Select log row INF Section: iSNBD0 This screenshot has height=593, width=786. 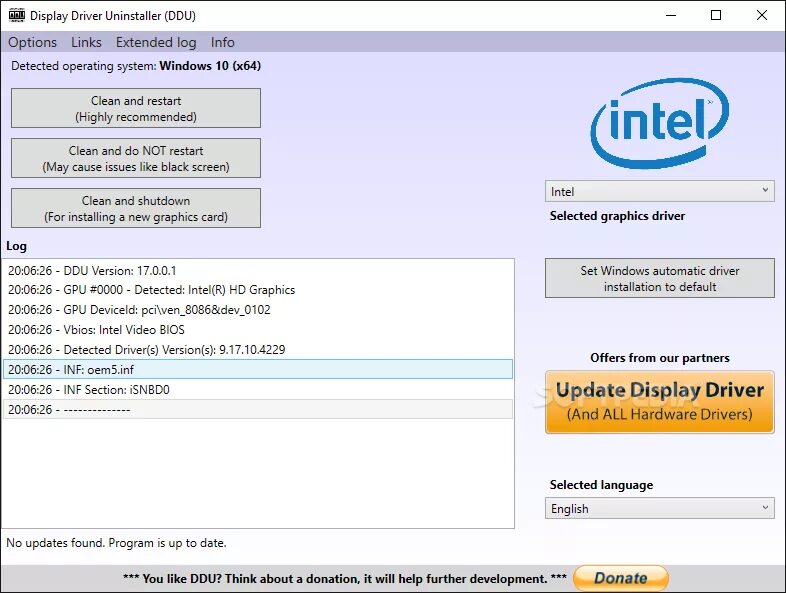coord(258,389)
